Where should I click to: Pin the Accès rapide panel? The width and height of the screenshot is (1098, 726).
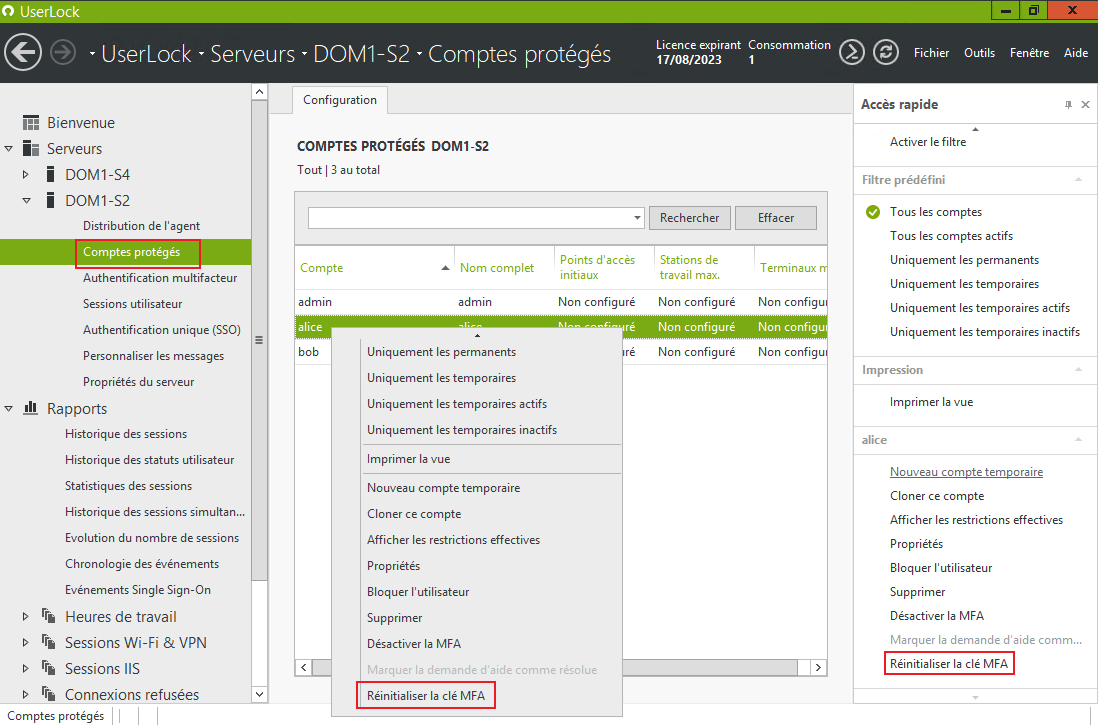pos(1068,104)
